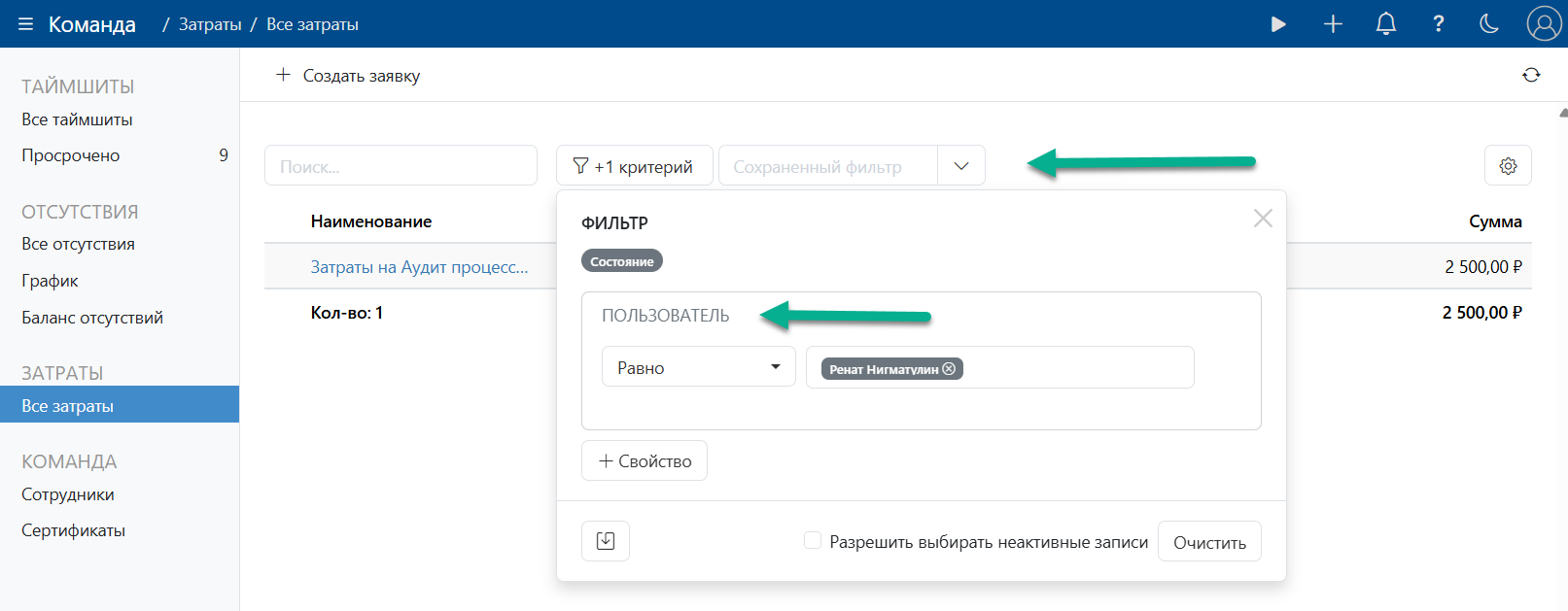The image size is (1568, 611).
Task: Select Все затраты in sidebar
Action: coord(120,405)
